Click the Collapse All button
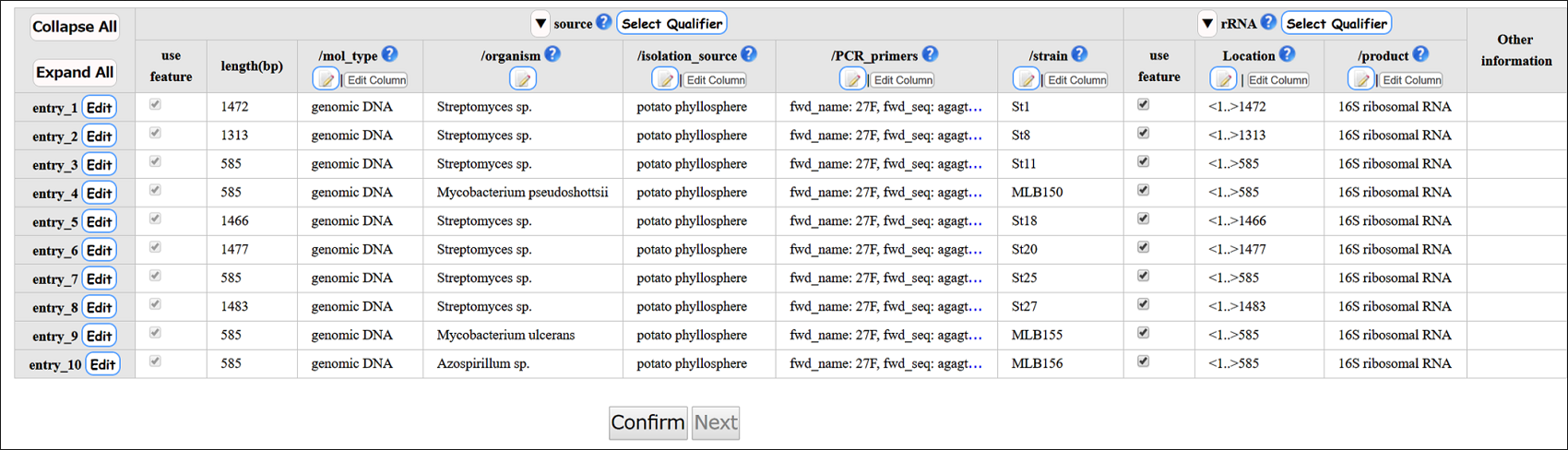 (75, 27)
